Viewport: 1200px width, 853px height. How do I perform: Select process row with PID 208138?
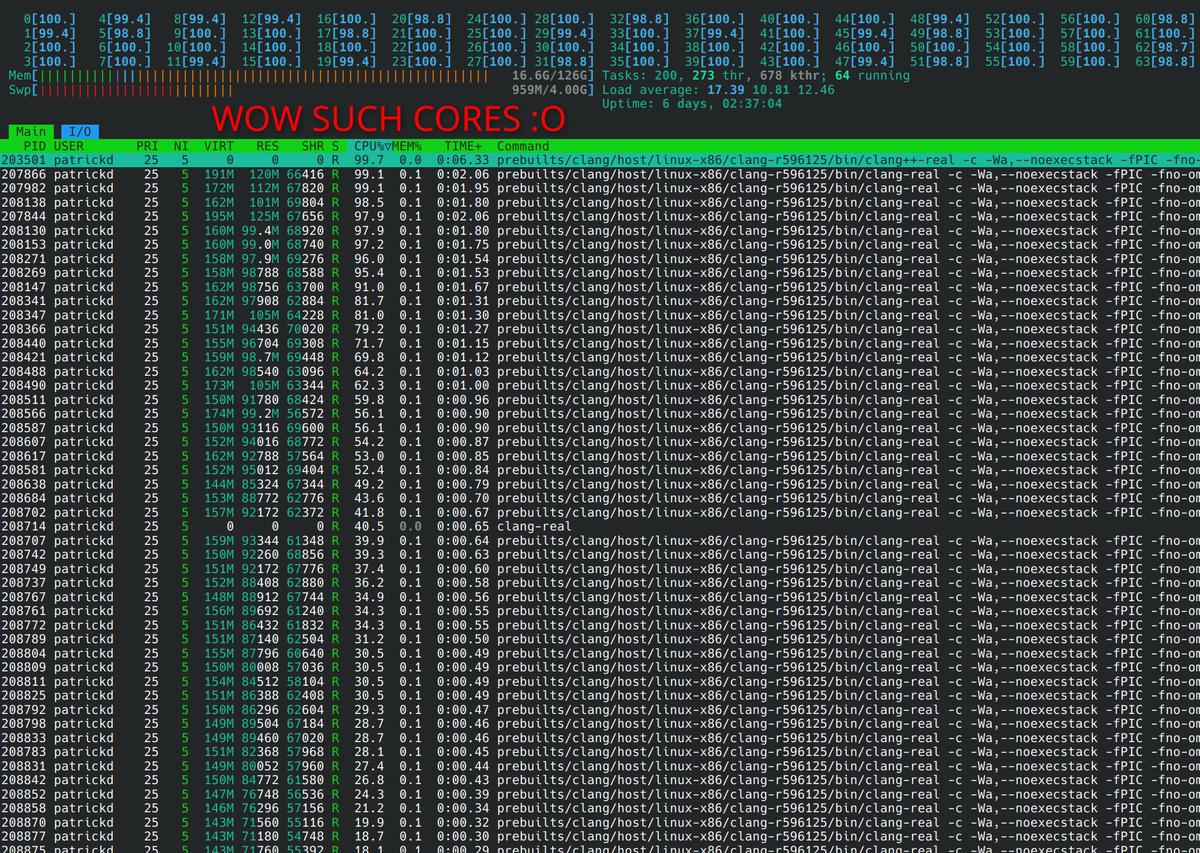point(600,202)
